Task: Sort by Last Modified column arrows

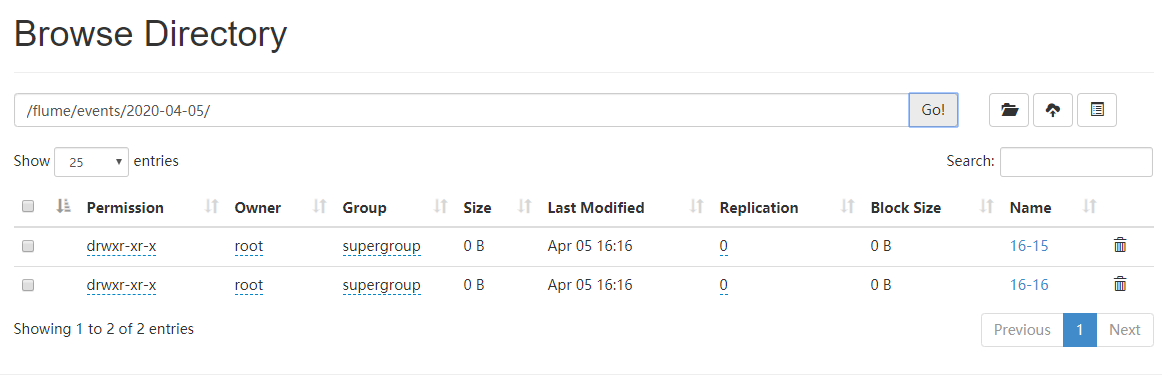Action: click(x=697, y=208)
